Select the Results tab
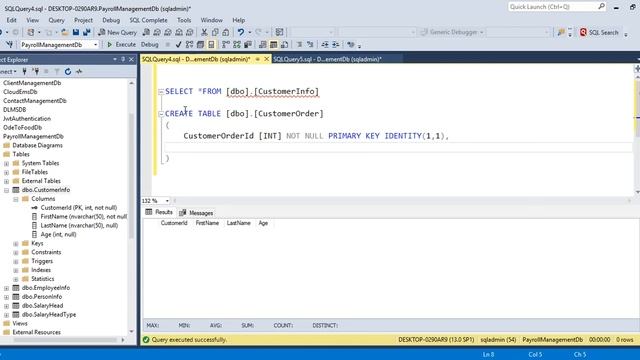Viewport: 640px width, 360px height. point(160,212)
